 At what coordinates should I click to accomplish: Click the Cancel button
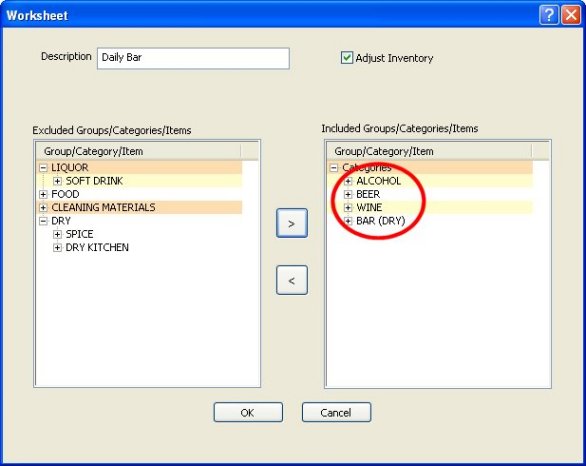click(336, 412)
